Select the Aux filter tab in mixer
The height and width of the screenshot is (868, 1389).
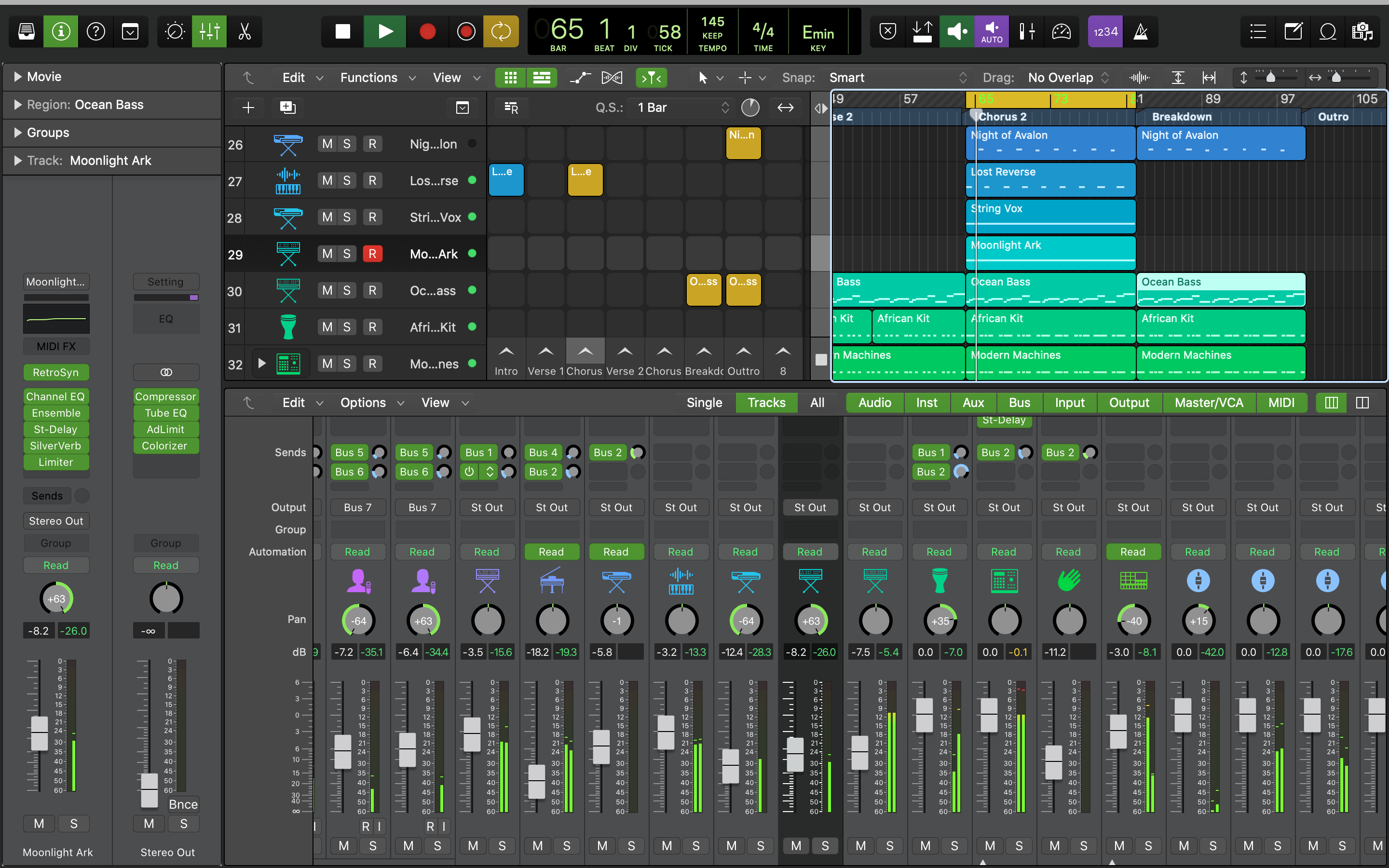point(973,403)
